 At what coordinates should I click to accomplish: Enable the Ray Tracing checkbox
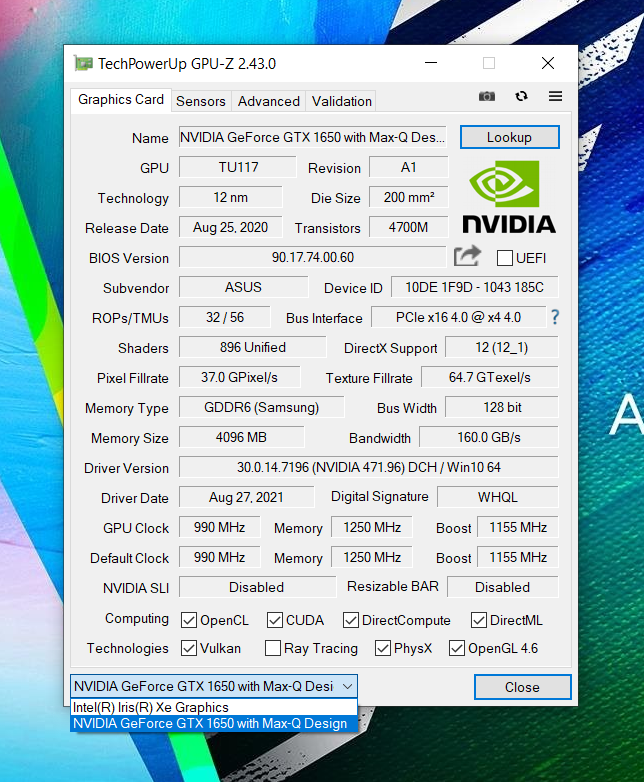[272, 648]
